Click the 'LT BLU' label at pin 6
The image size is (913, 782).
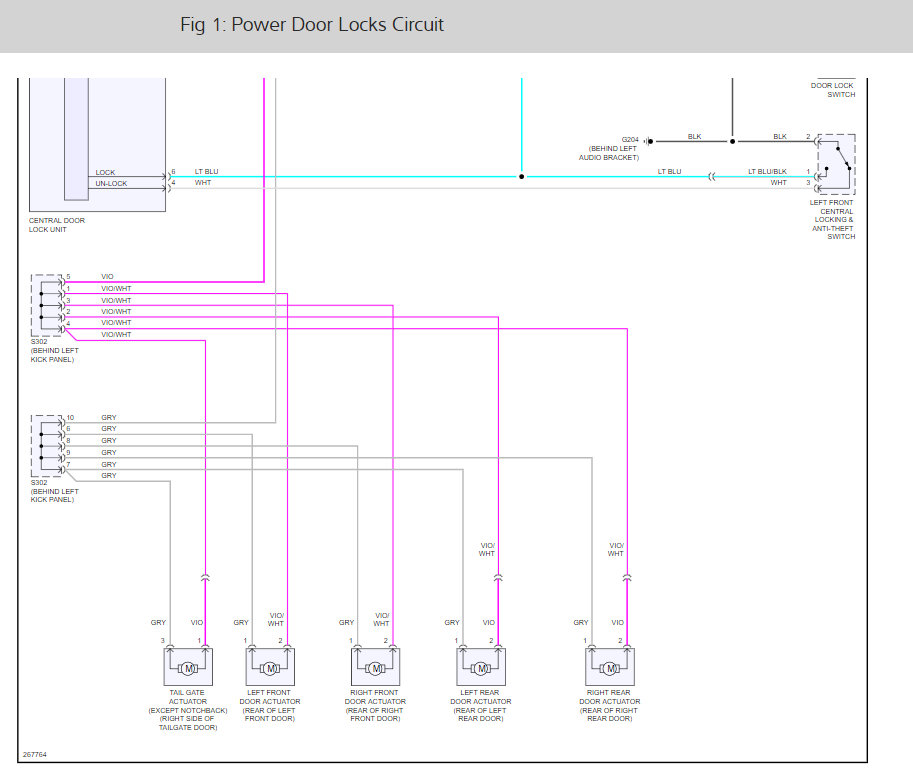point(206,171)
